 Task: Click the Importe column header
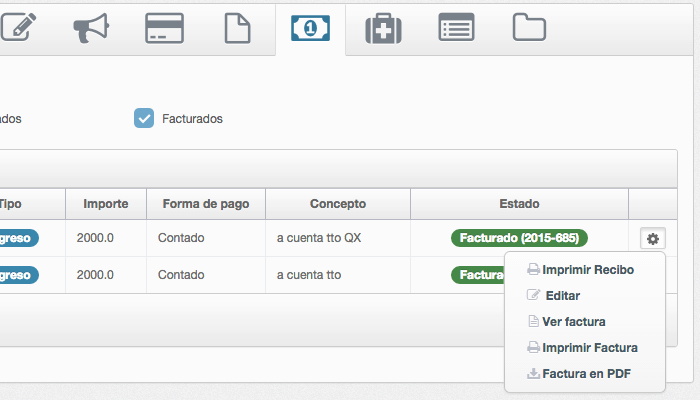coord(106,204)
